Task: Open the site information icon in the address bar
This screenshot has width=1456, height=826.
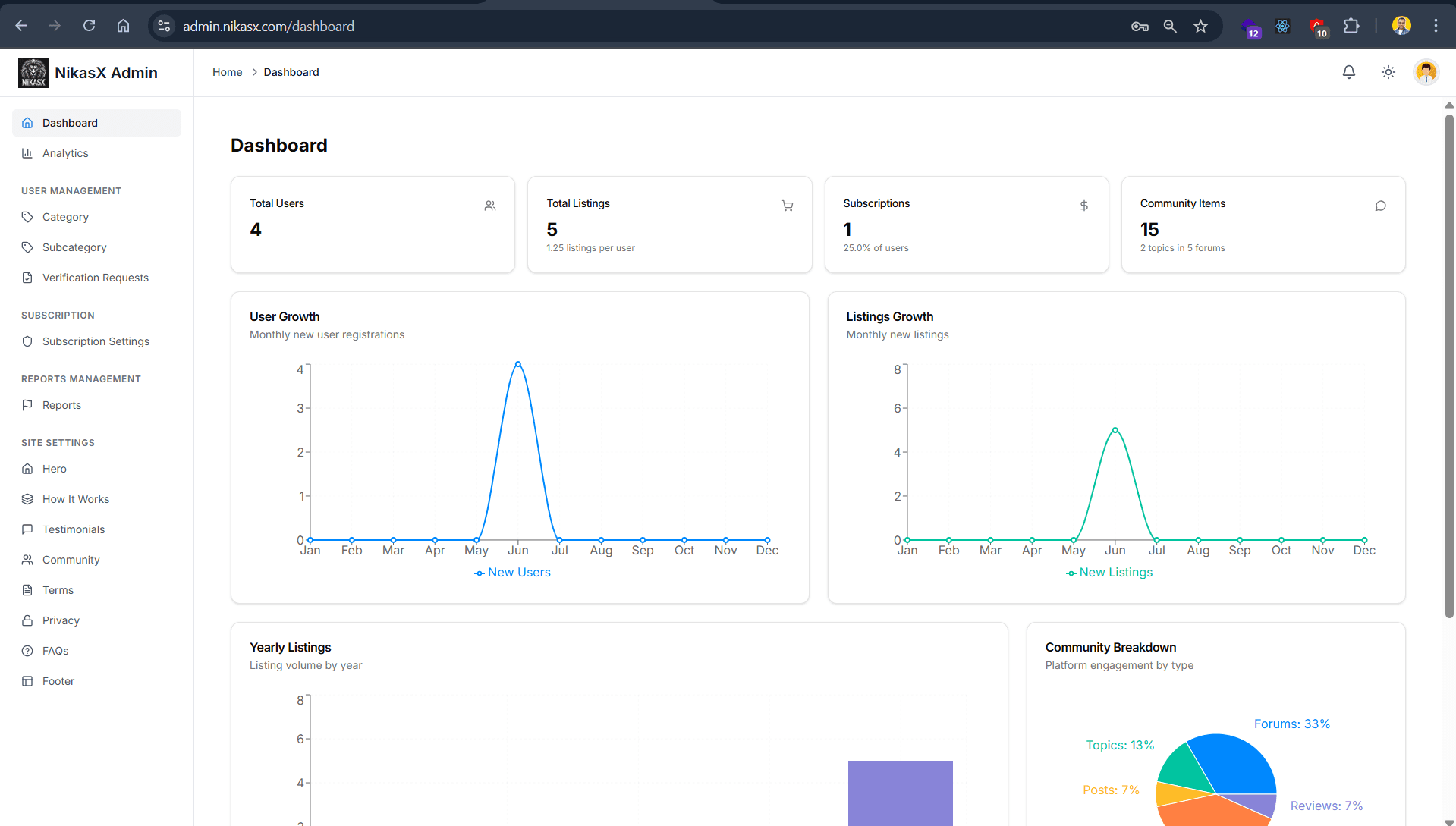Action: coord(164,26)
